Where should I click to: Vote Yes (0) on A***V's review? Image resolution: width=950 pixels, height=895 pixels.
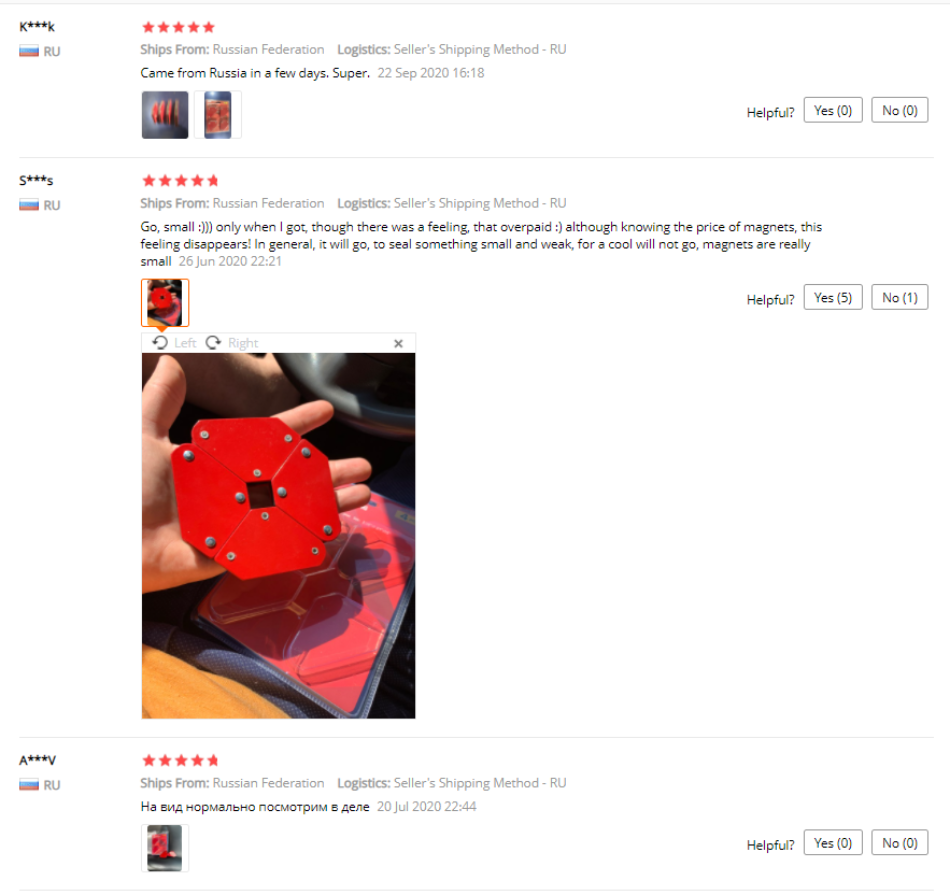[x=832, y=843]
